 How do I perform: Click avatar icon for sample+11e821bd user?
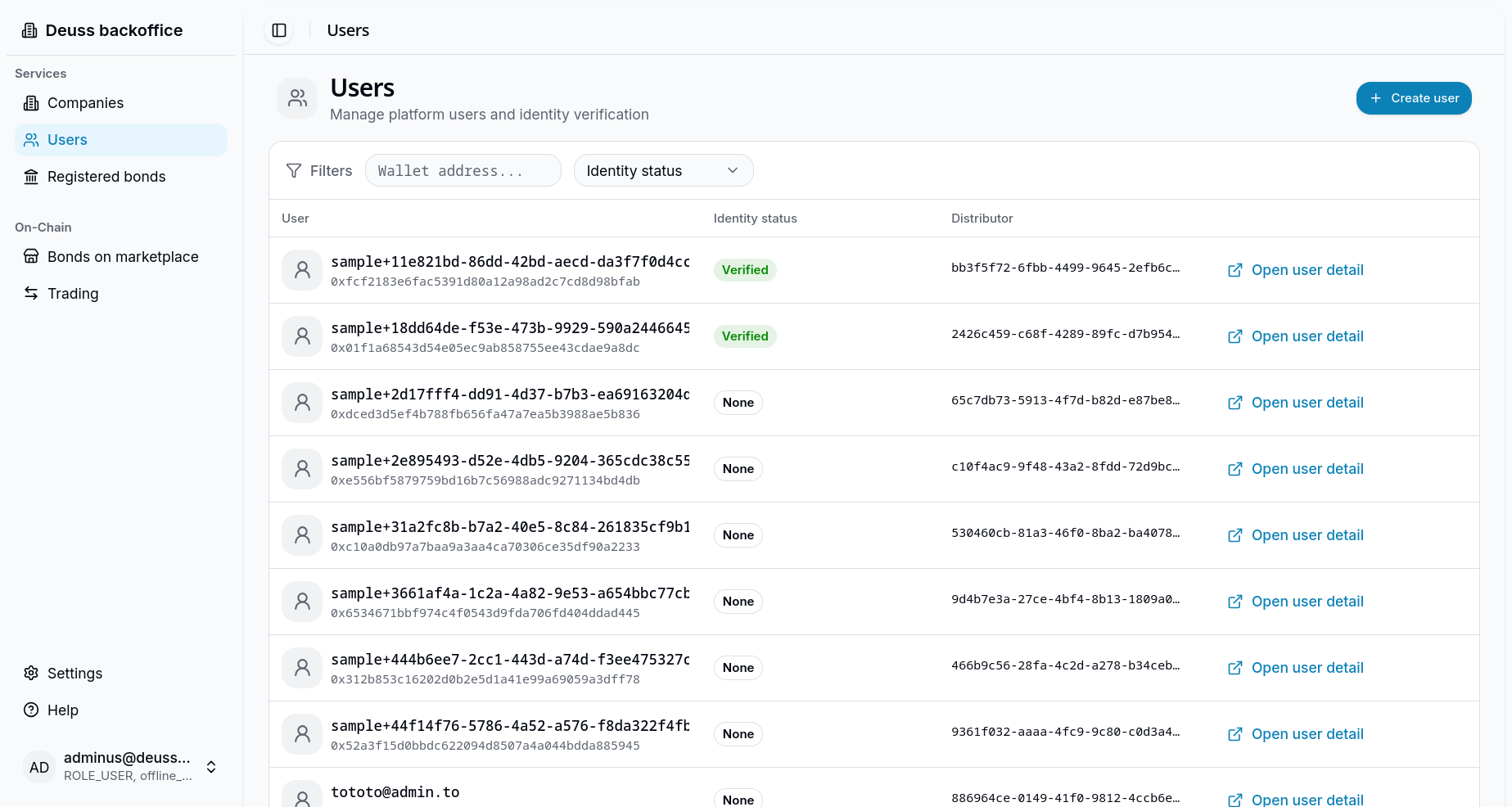pyautogui.click(x=302, y=270)
